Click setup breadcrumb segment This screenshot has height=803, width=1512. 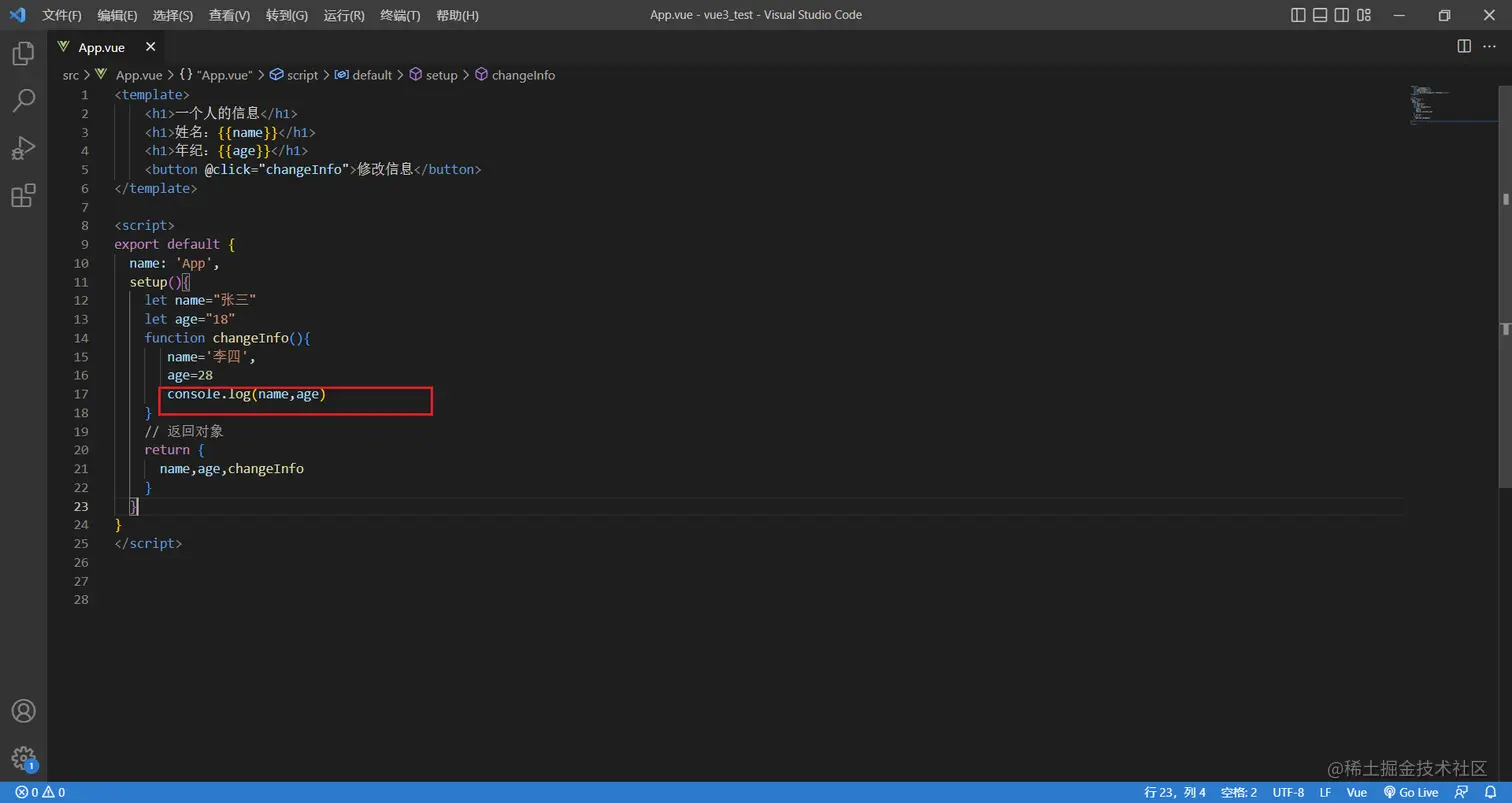433,75
